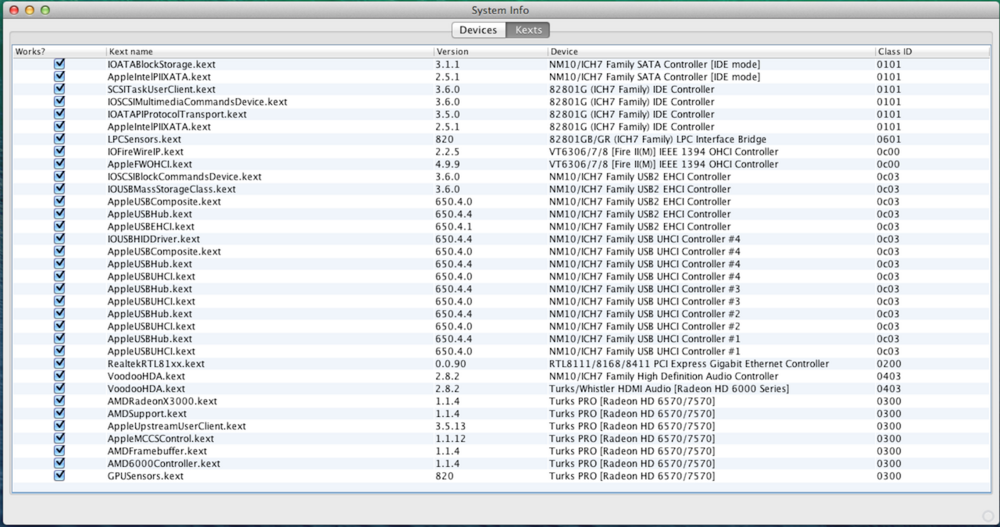This screenshot has height=527, width=1000.
Task: Switch to the Devices tab
Action: [x=477, y=30]
